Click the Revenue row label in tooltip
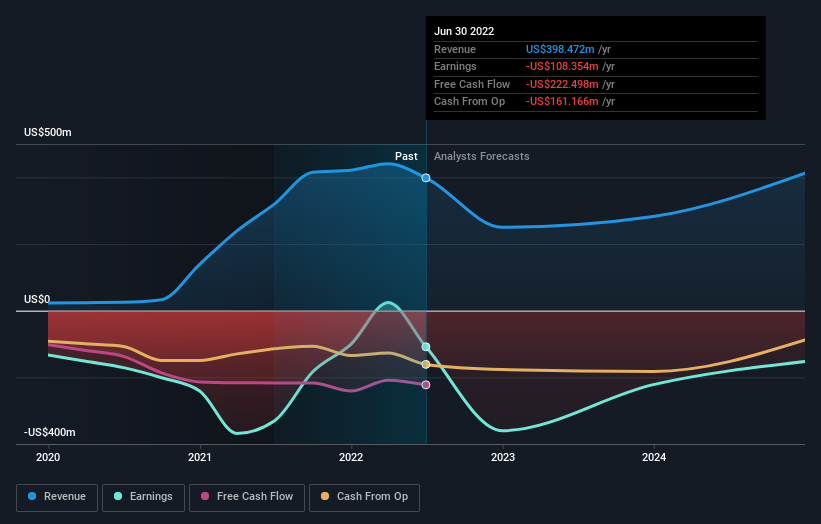This screenshot has width=821, height=524. (x=454, y=49)
